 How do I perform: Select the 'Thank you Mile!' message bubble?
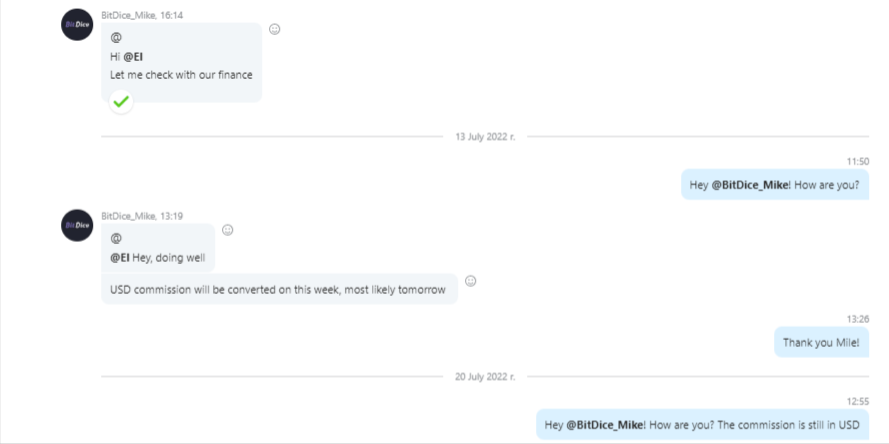(x=821, y=342)
